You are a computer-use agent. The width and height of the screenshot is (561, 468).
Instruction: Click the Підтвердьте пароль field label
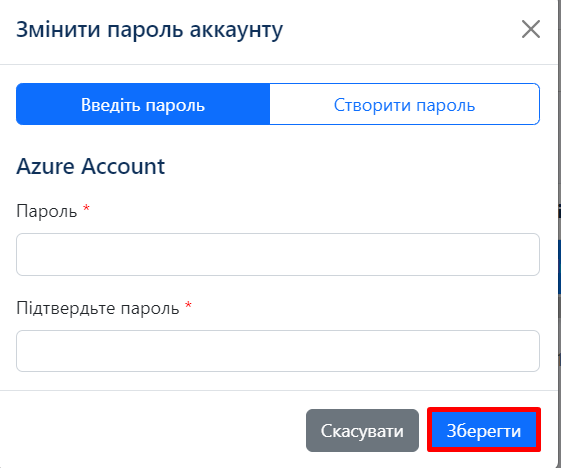pos(98,308)
